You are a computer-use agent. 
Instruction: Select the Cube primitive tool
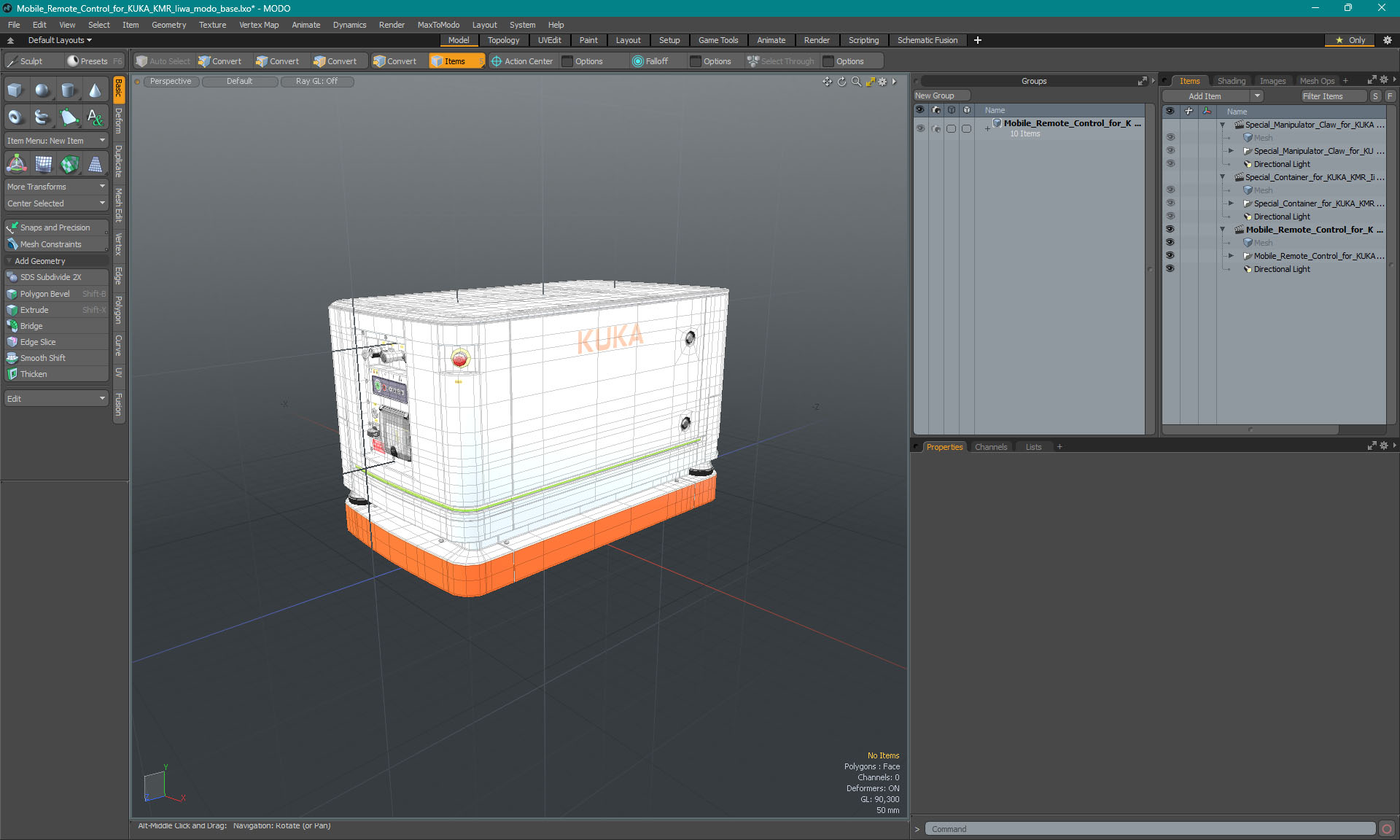tap(16, 90)
